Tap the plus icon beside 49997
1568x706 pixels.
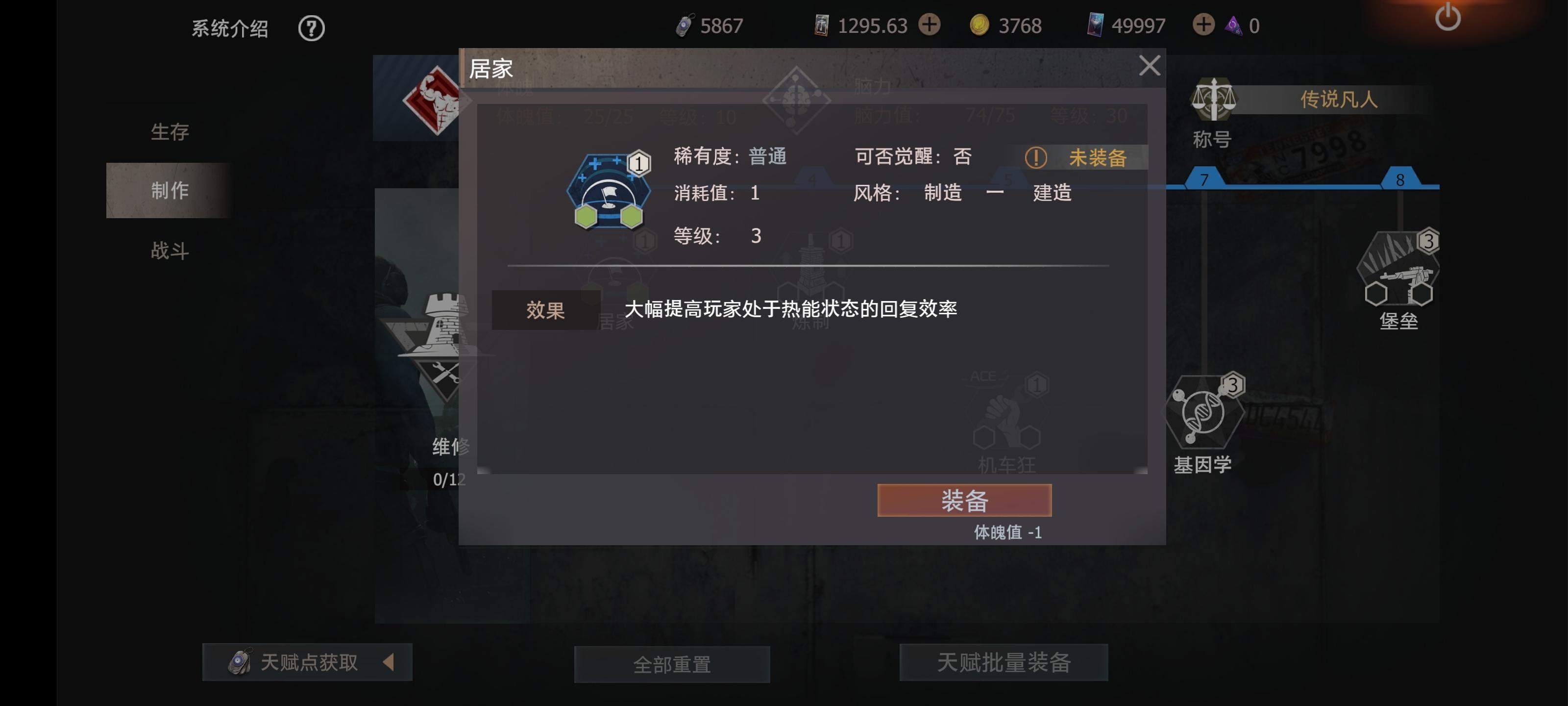tap(1203, 25)
